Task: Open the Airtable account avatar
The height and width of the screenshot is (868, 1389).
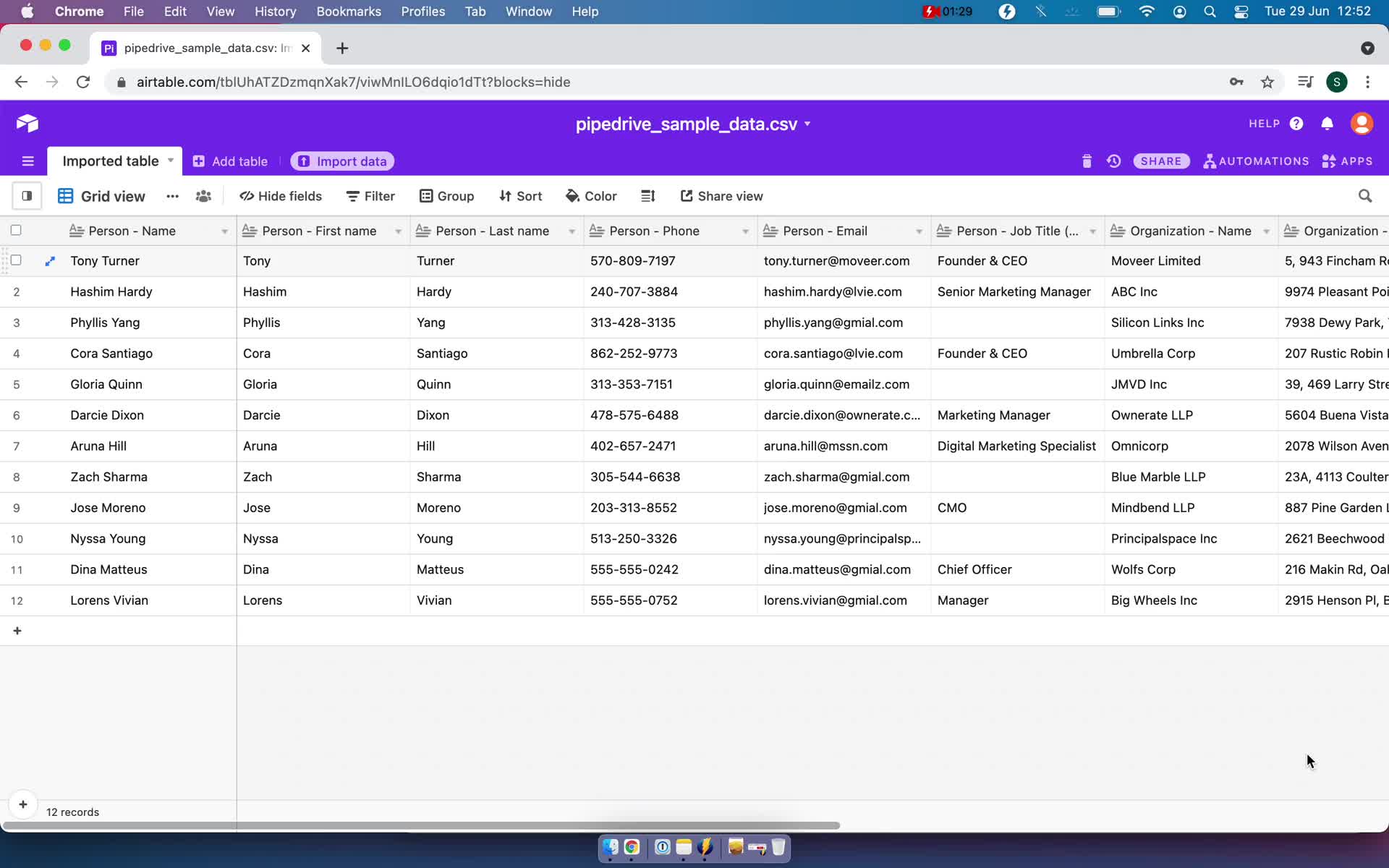Action: coord(1362,124)
